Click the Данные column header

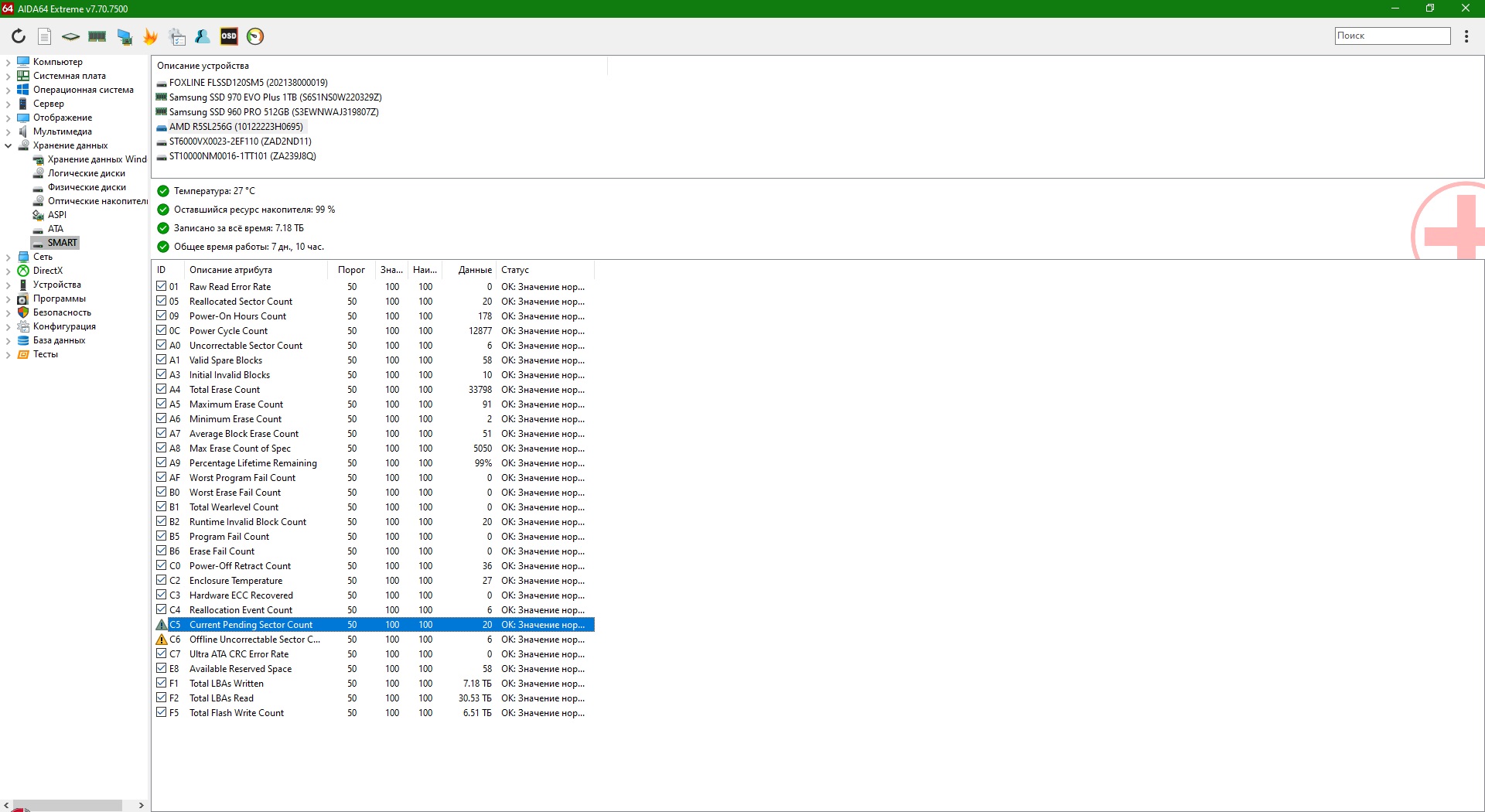pyautogui.click(x=474, y=270)
